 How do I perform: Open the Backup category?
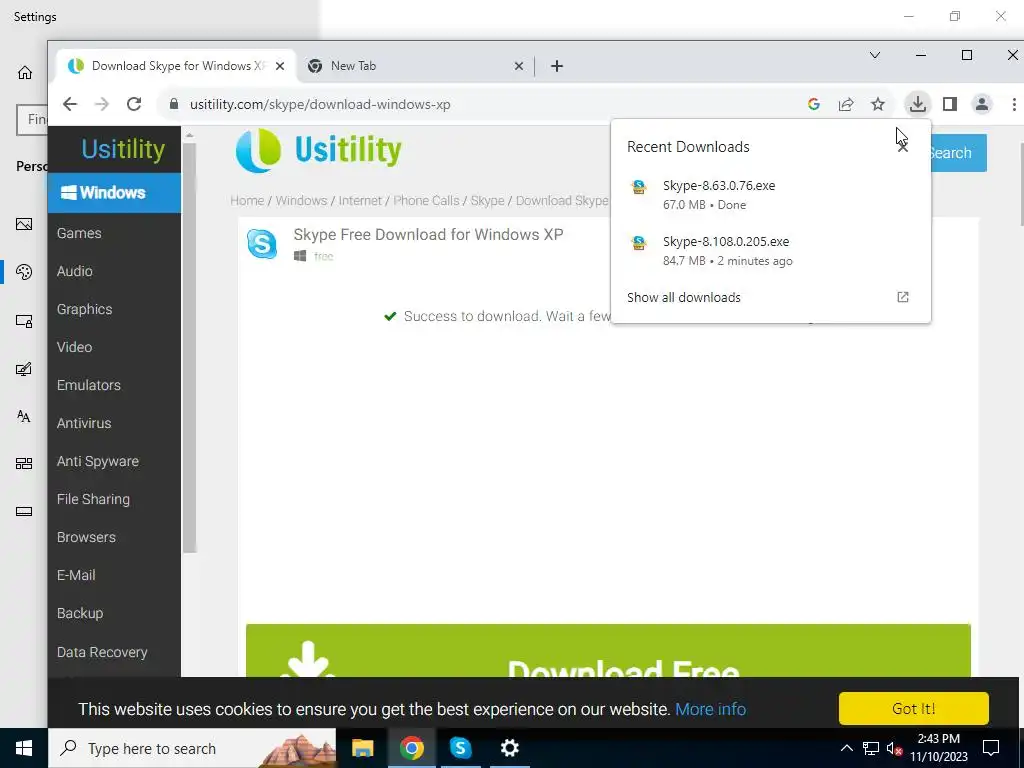coord(80,613)
